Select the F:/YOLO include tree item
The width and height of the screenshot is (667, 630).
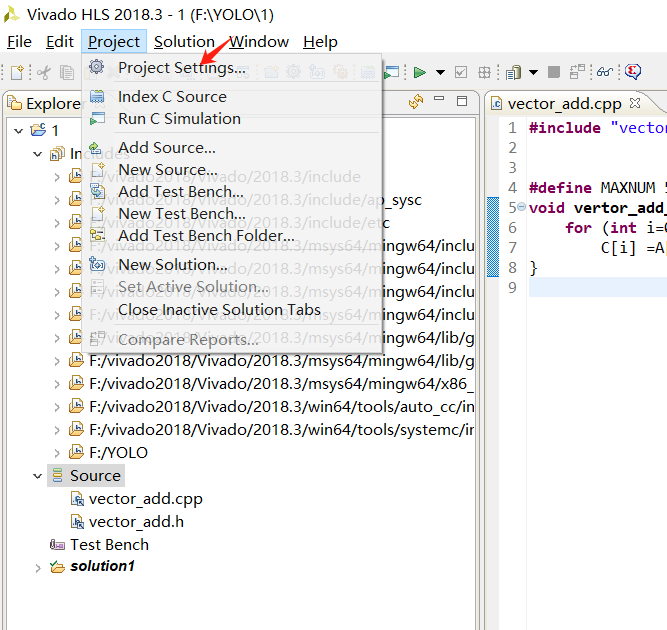pos(118,453)
